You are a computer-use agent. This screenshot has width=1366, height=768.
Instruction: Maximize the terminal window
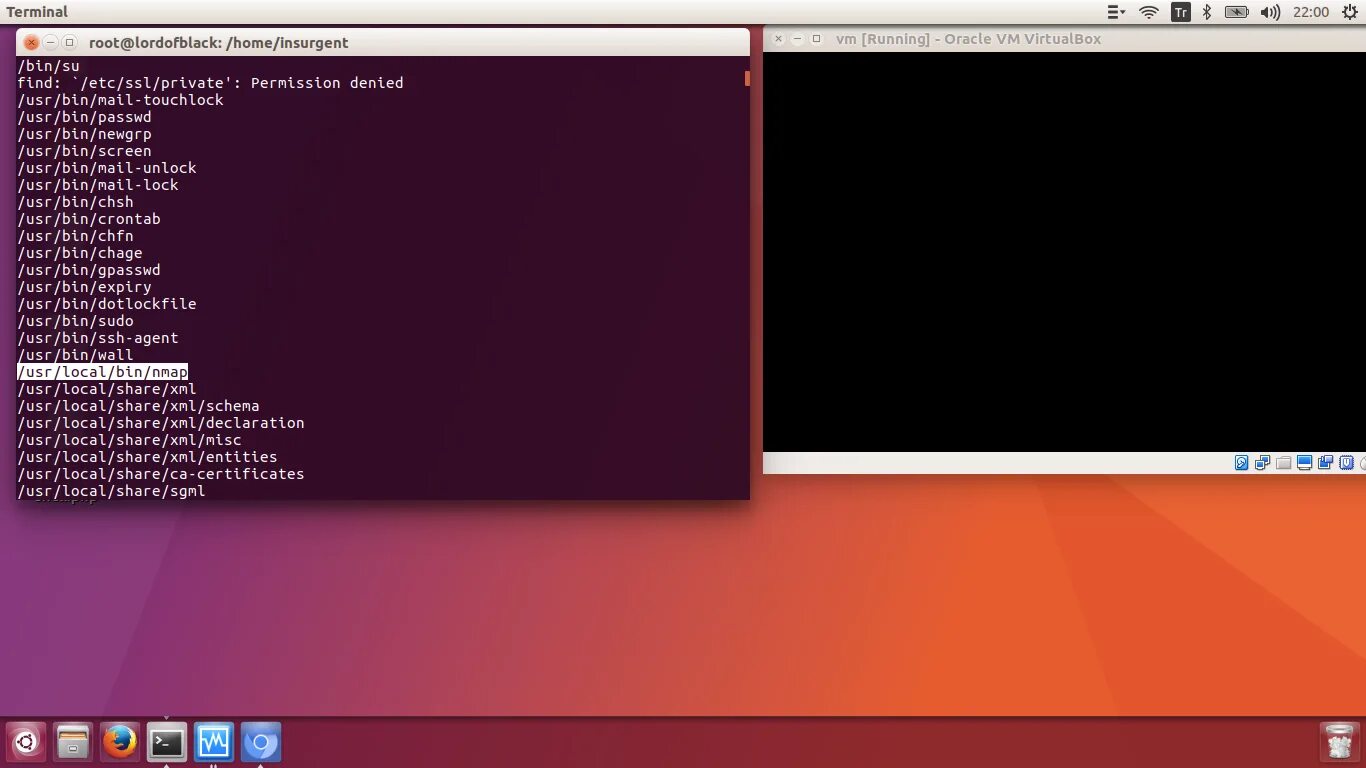pyautogui.click(x=69, y=42)
